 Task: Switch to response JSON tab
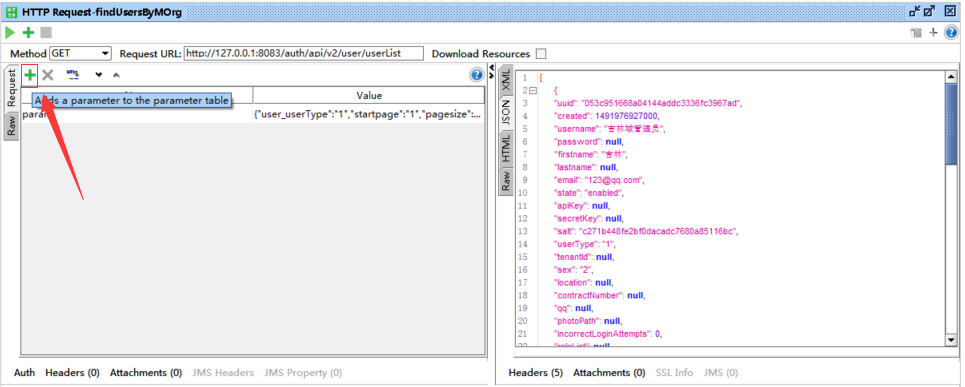[x=505, y=113]
